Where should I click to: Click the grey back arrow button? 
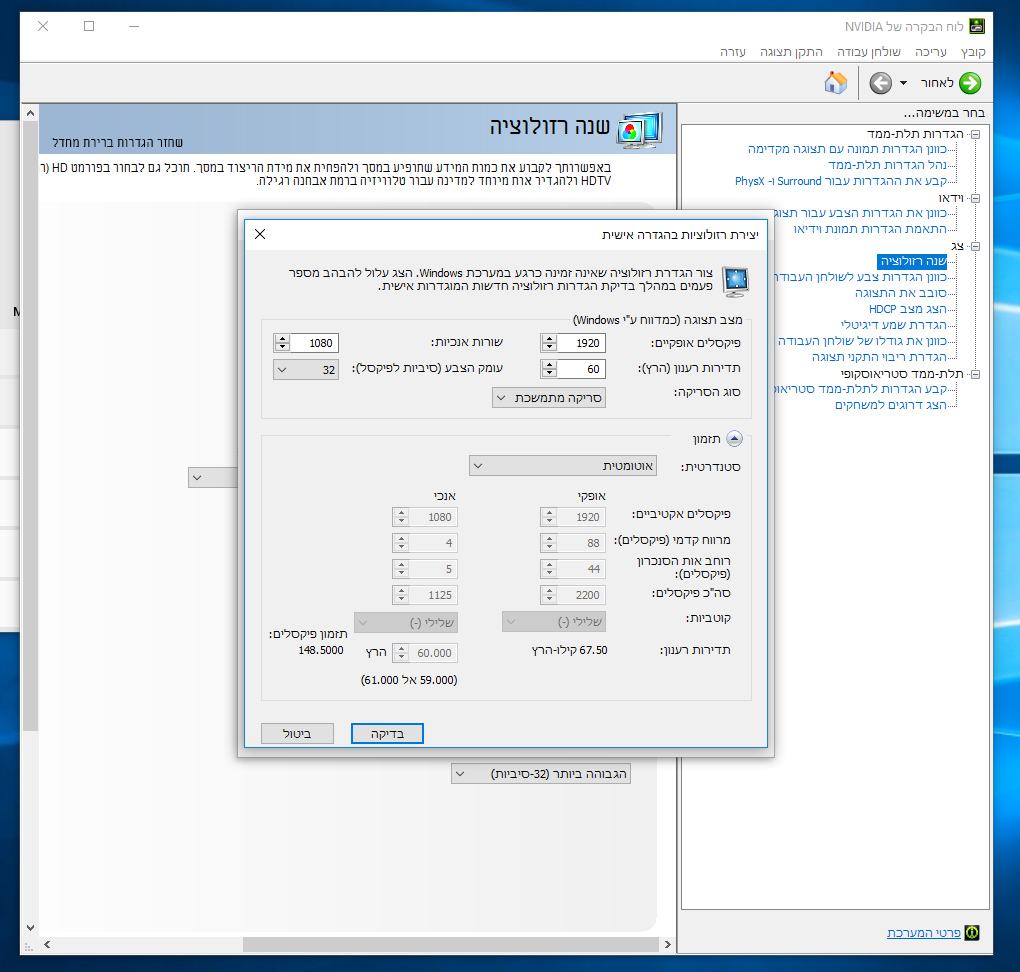[x=881, y=83]
